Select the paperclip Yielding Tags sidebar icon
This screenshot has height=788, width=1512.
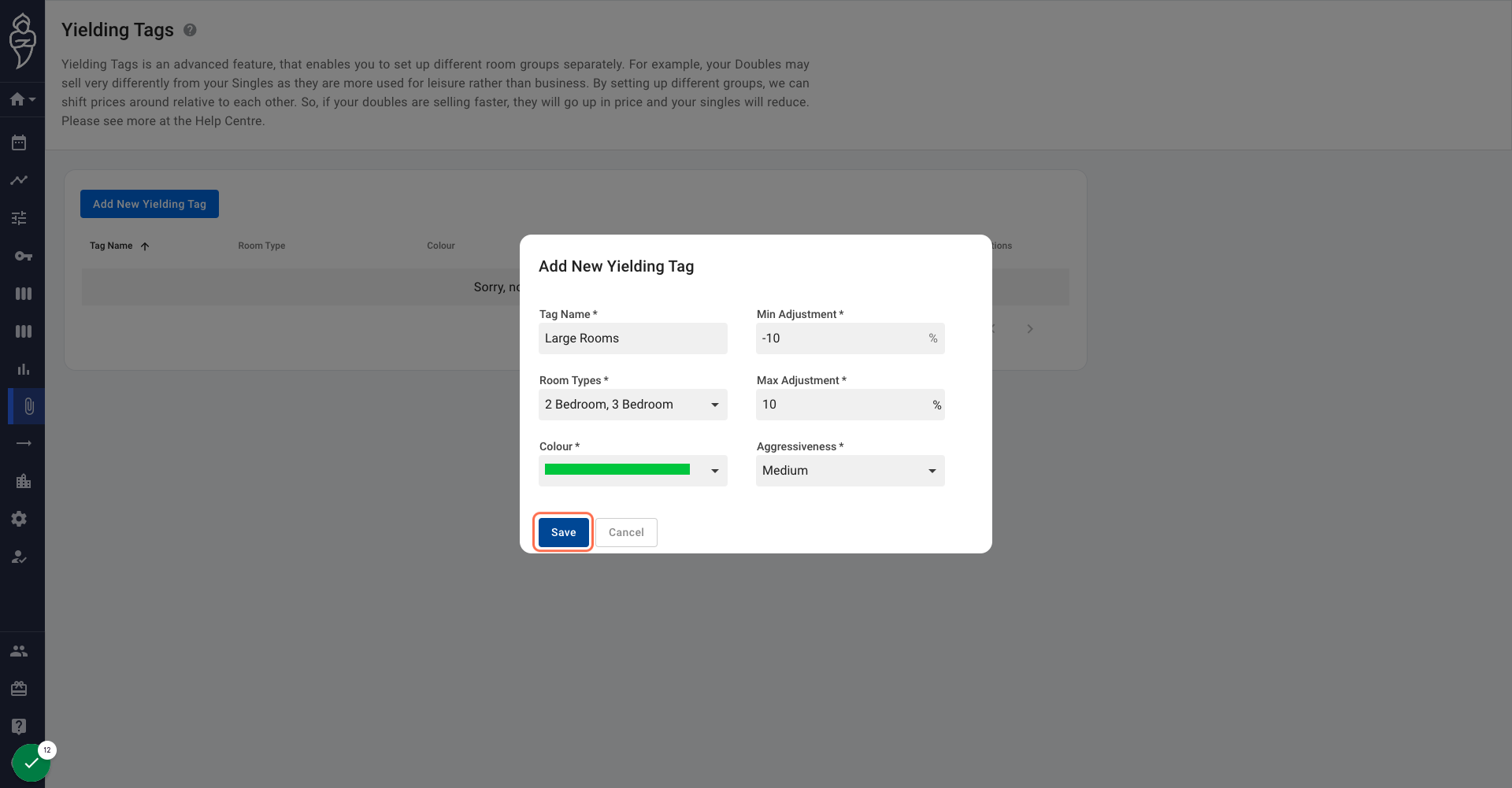[x=28, y=406]
